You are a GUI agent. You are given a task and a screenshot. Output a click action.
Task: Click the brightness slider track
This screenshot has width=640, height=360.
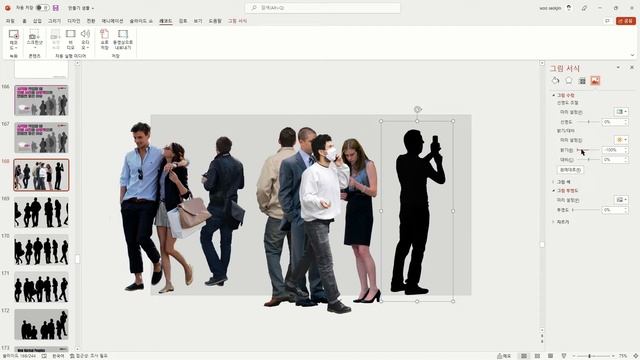(x=589, y=150)
